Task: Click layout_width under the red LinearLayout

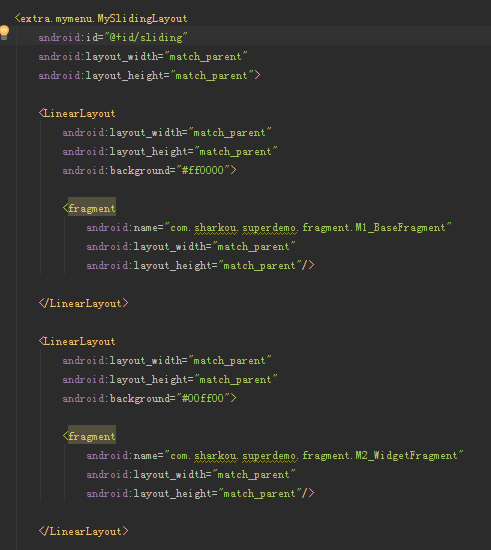Action: [167, 132]
